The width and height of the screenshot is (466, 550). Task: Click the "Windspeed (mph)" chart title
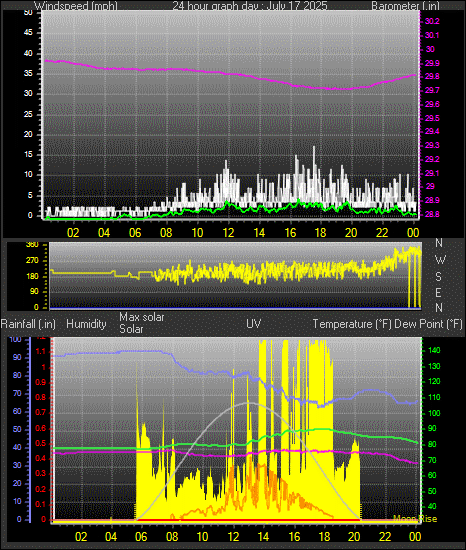tap(76, 6)
